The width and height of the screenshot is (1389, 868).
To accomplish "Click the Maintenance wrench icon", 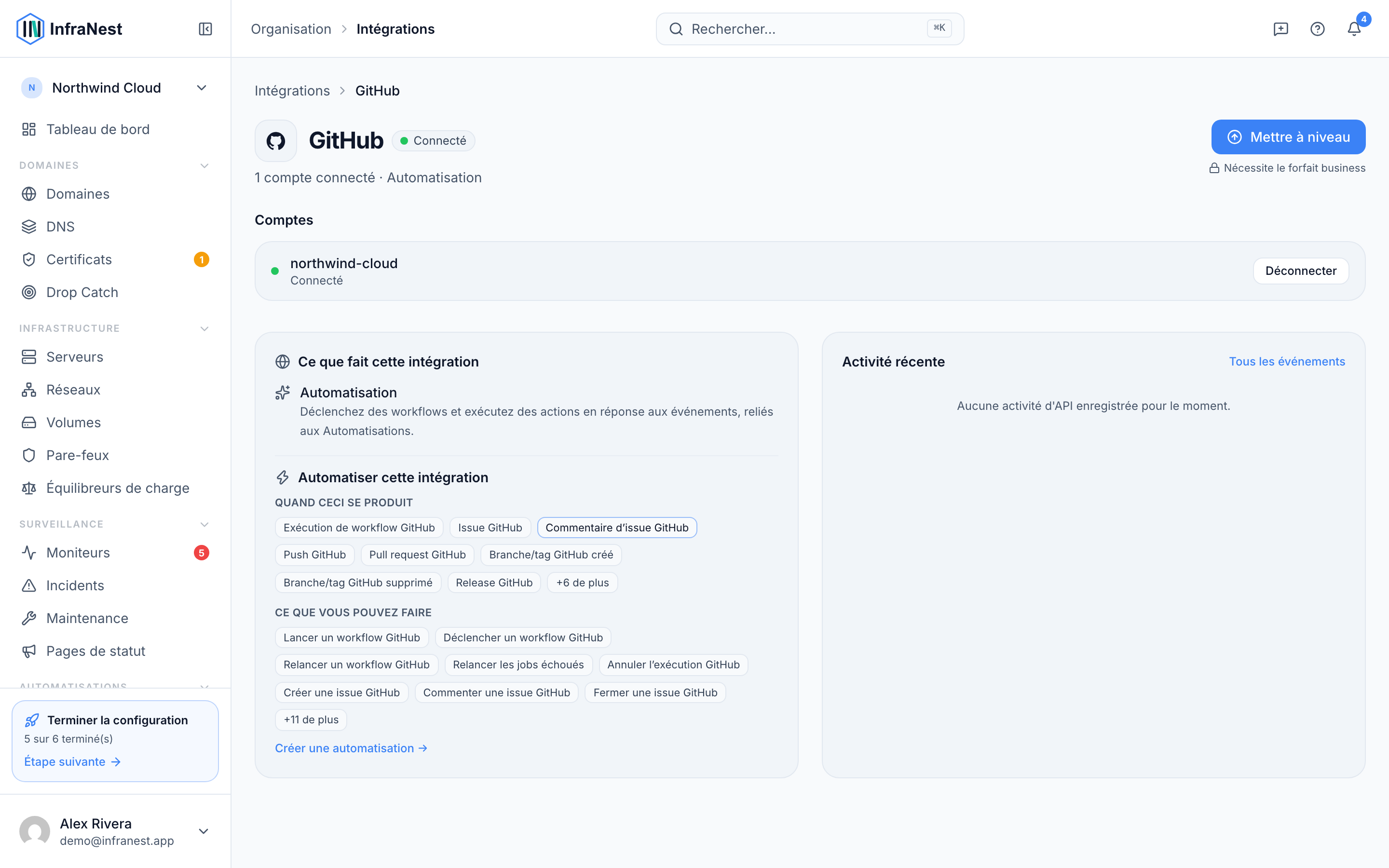I will [x=29, y=618].
